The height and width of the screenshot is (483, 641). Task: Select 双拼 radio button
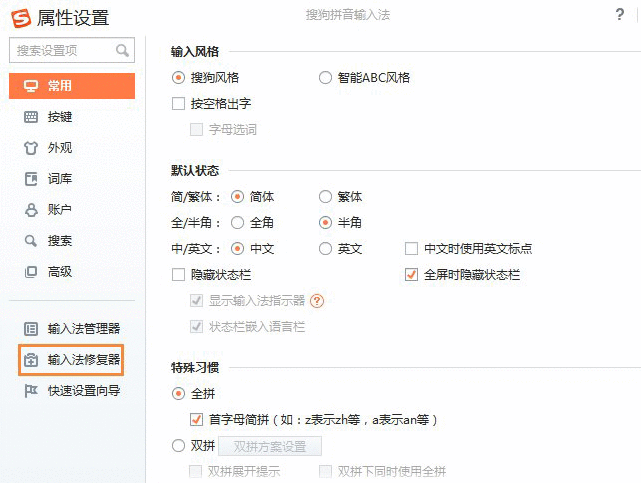pyautogui.click(x=178, y=446)
